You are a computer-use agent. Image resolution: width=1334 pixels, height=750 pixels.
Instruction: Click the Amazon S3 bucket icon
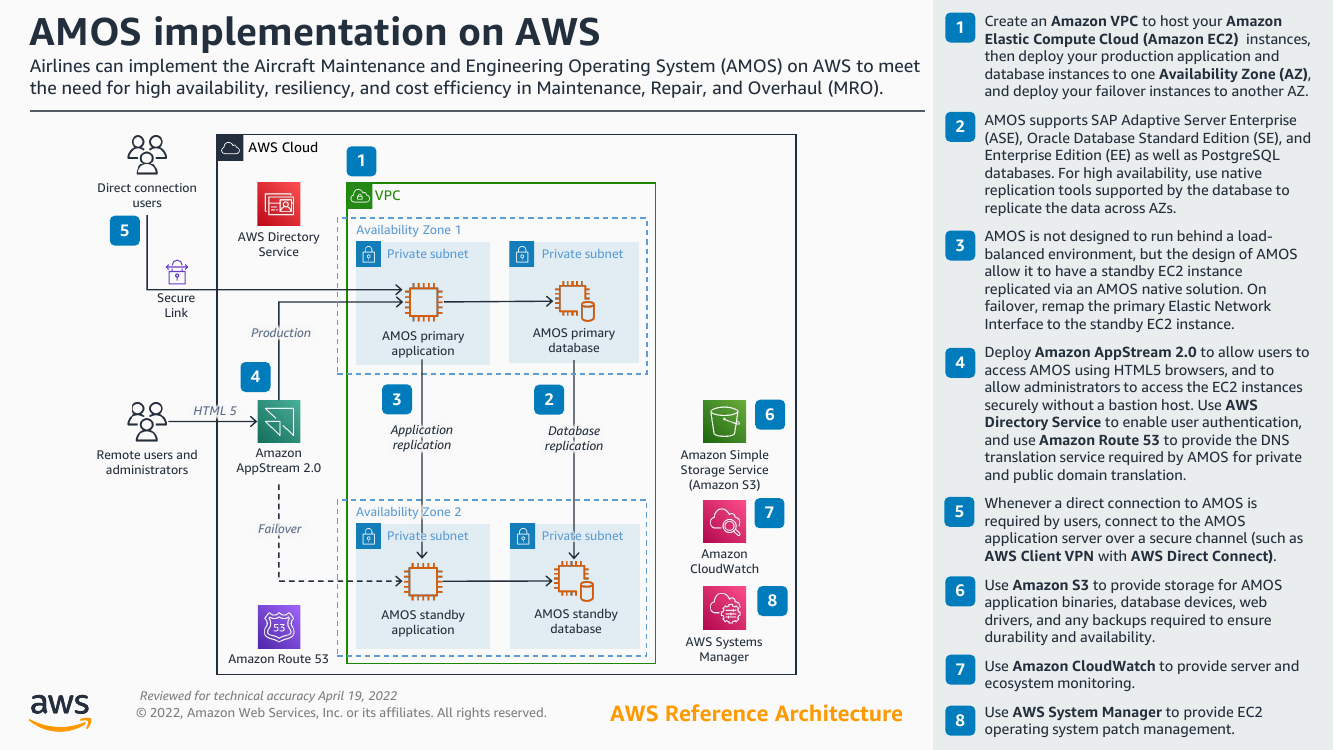pos(725,422)
